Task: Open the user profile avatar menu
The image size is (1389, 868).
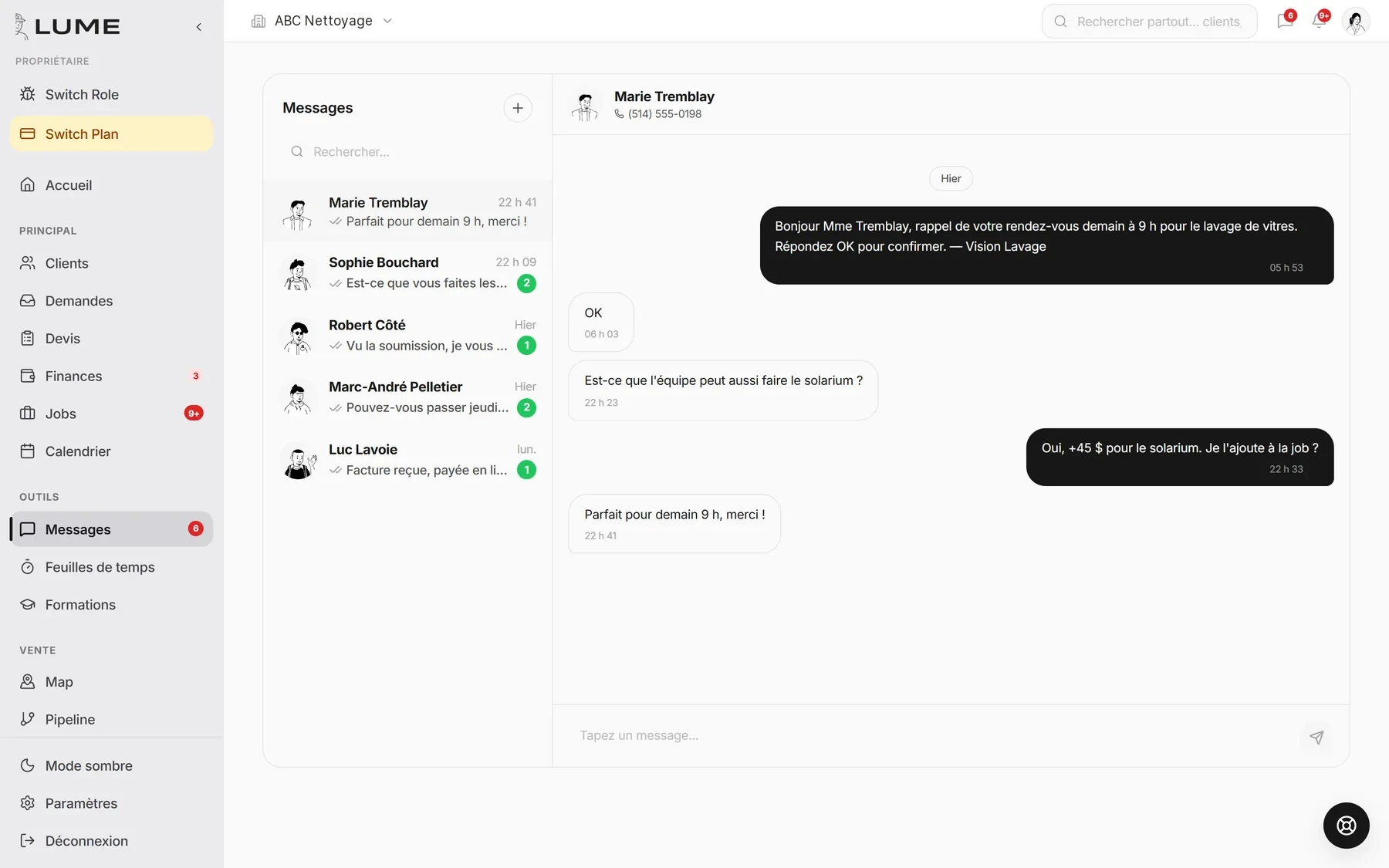Action: [x=1356, y=22]
